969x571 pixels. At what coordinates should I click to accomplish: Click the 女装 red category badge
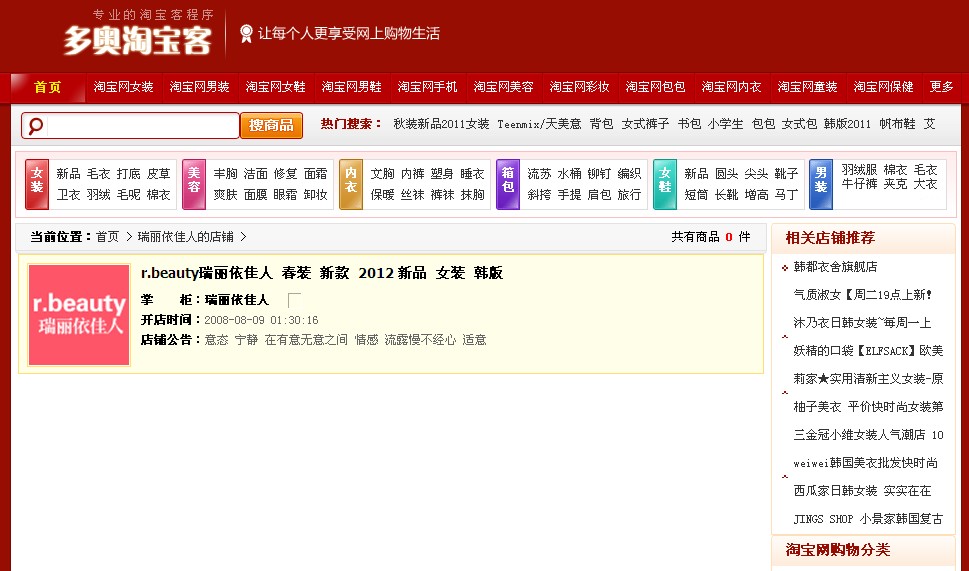(37, 184)
